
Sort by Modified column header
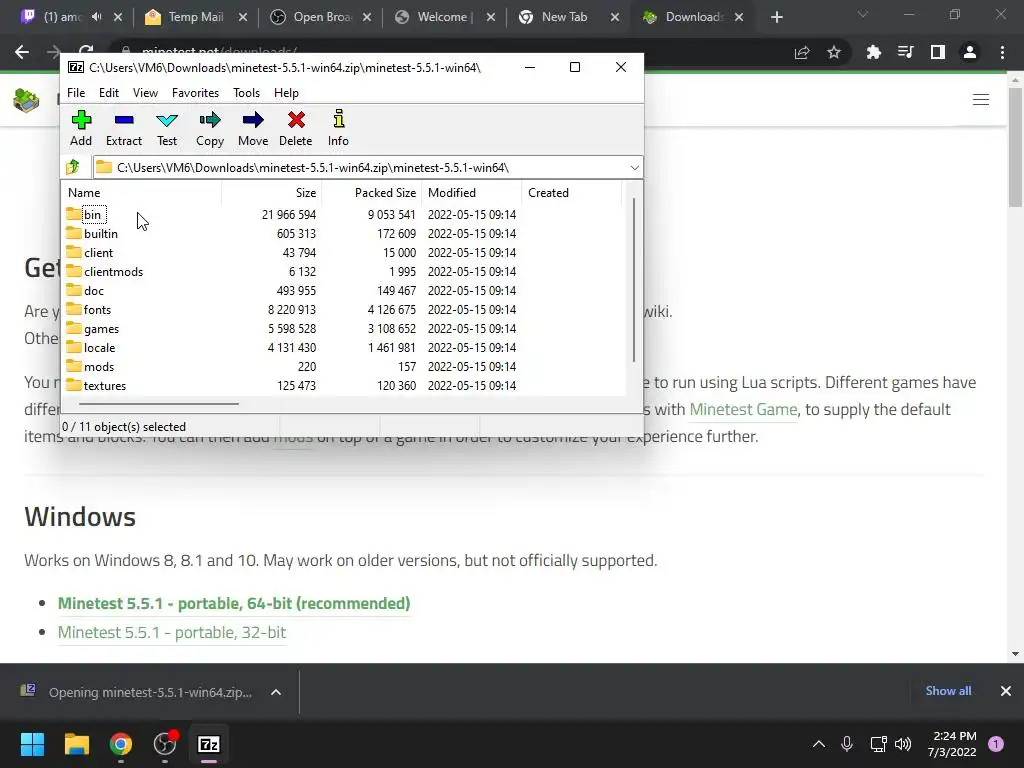(x=472, y=193)
